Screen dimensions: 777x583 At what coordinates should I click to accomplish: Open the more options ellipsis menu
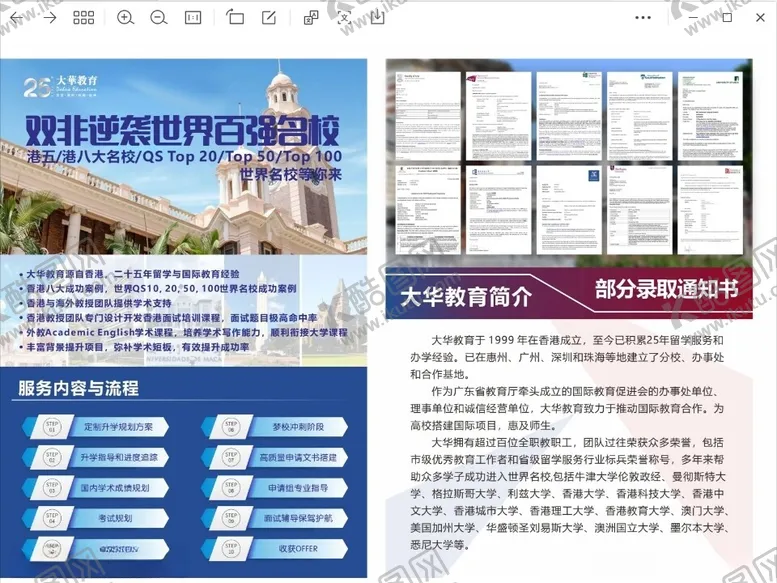tap(643, 18)
